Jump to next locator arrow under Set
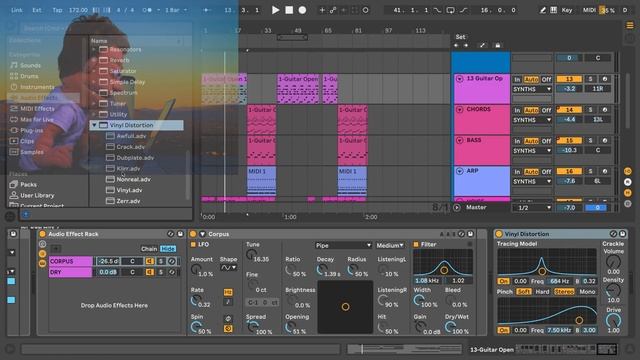This screenshot has height=360, width=640. (x=466, y=45)
